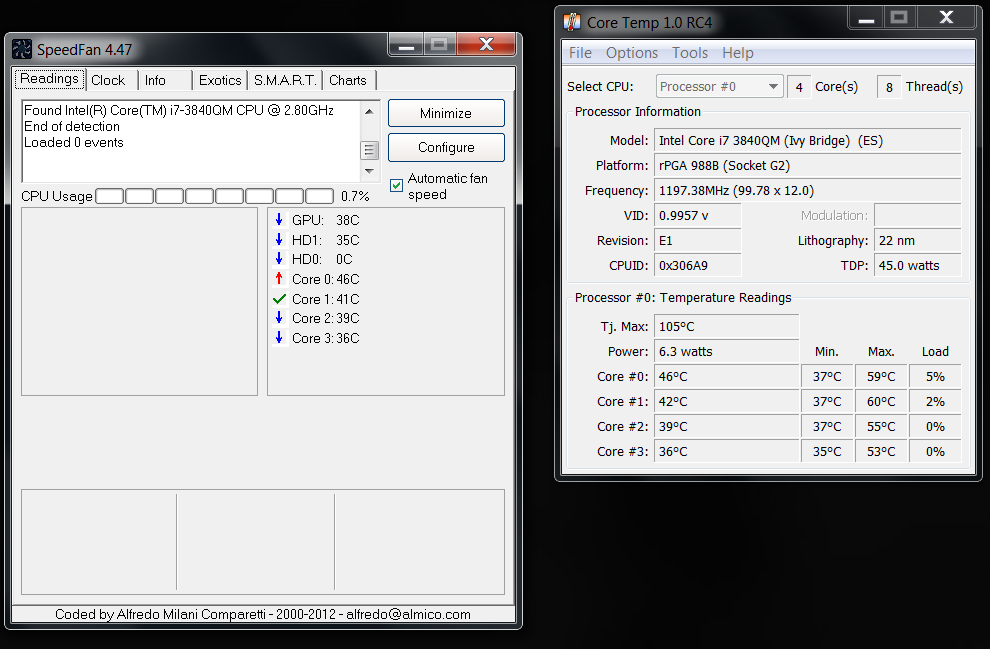Screen dimensions: 990x649
Task: Open the Options menu in Core Temp
Action: pos(632,53)
